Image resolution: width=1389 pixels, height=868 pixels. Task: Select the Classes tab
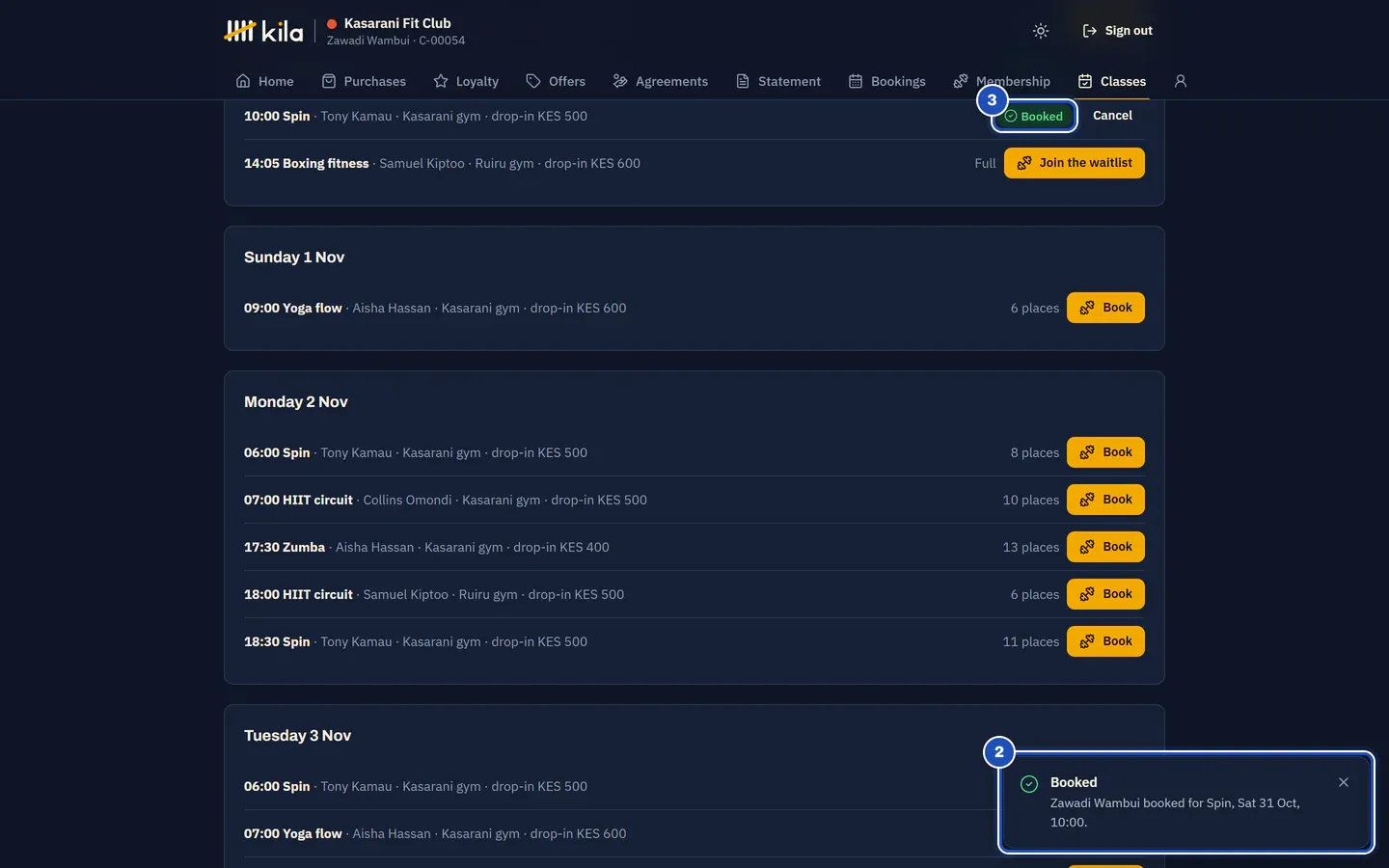[1112, 81]
